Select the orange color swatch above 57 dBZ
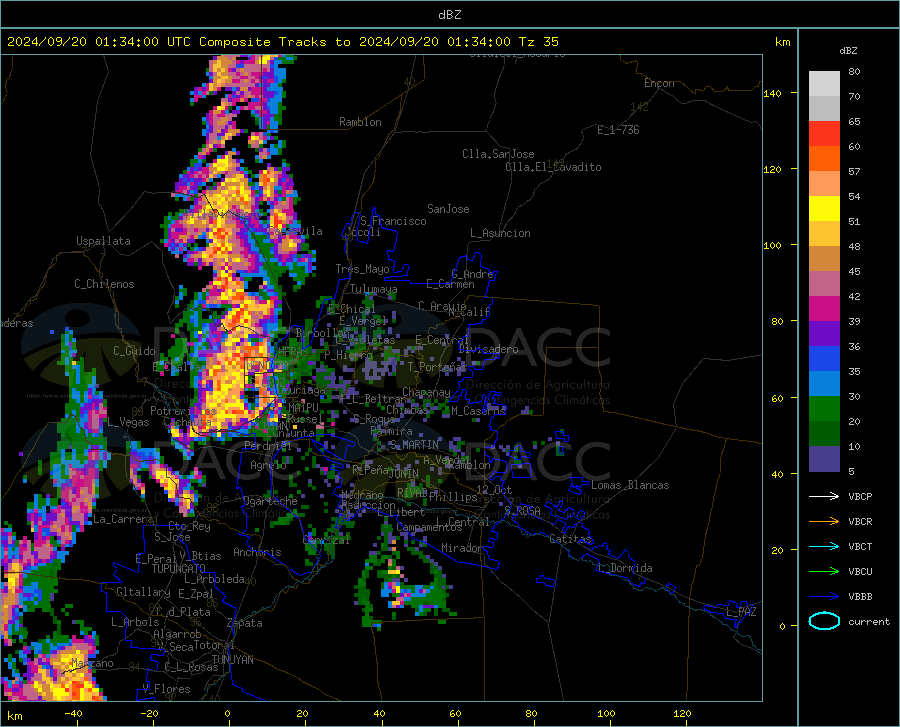The image size is (900, 727). (824, 158)
